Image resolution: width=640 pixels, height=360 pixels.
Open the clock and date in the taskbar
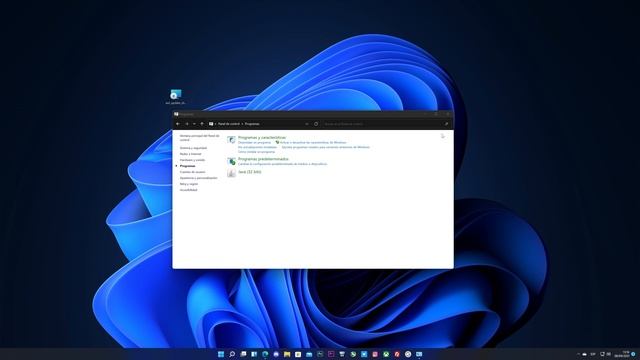pos(623,354)
